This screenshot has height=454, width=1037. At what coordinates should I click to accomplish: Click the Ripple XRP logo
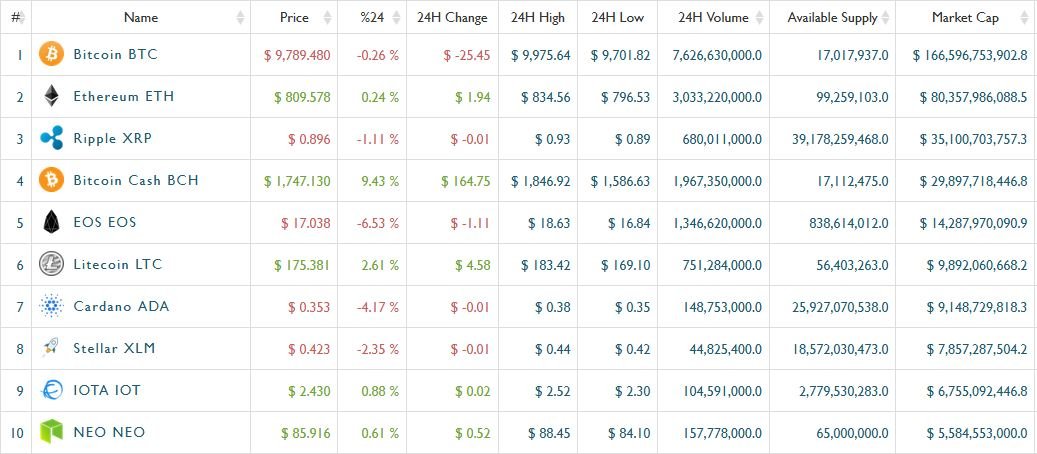(x=52, y=138)
